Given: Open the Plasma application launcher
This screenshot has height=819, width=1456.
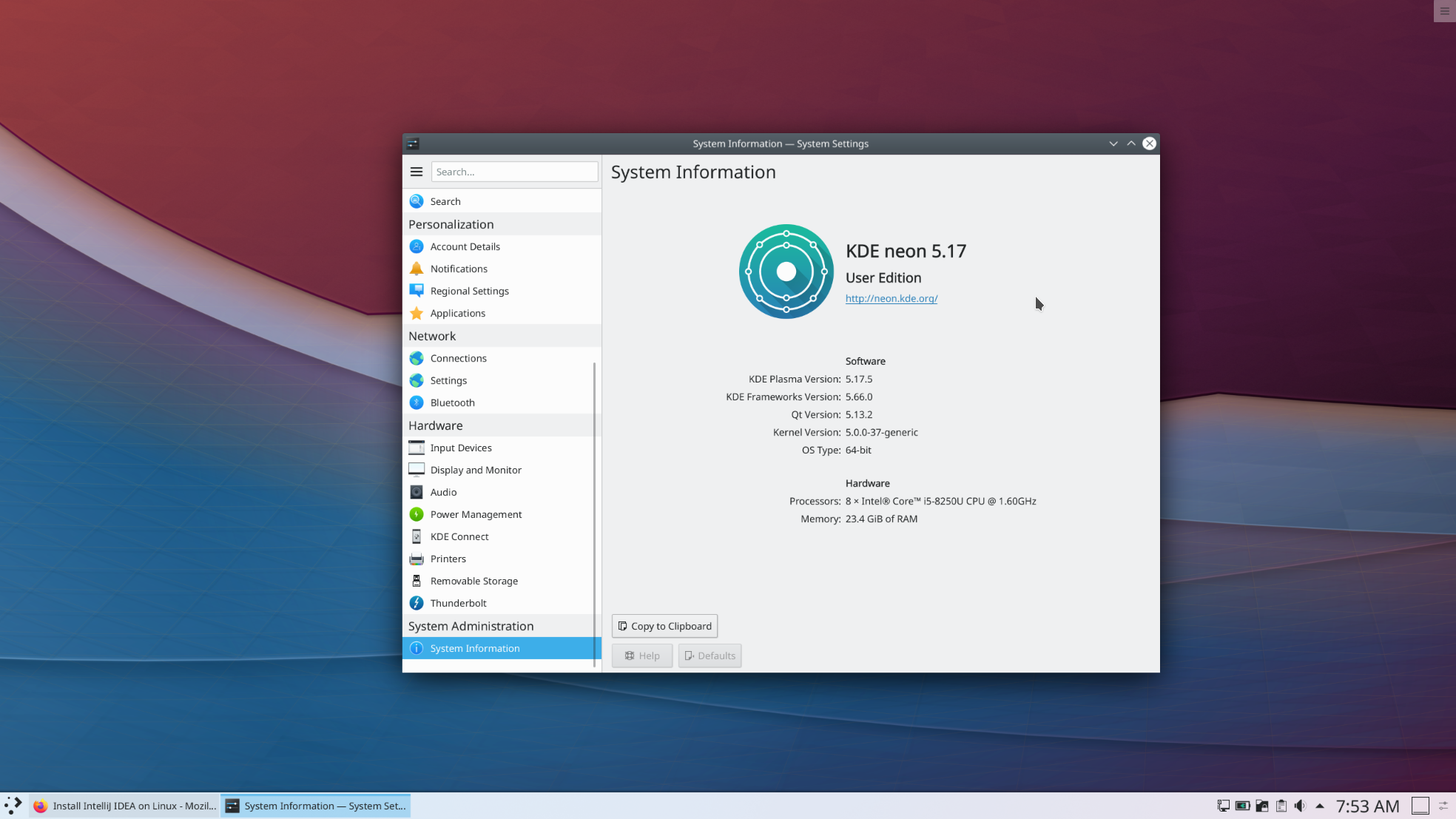Looking at the screenshot, I should pyautogui.click(x=13, y=806).
